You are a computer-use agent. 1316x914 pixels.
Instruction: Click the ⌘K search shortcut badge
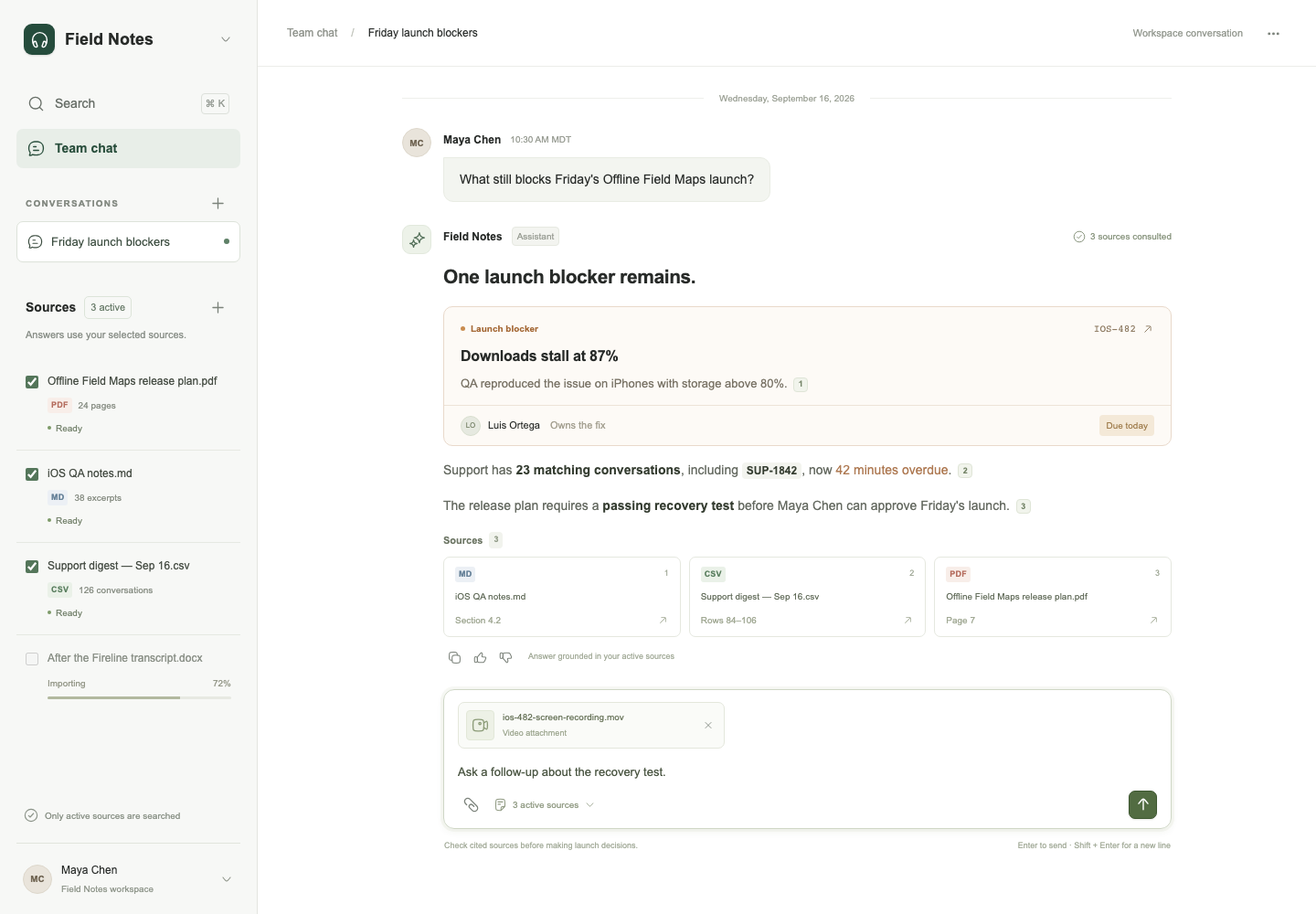(215, 103)
